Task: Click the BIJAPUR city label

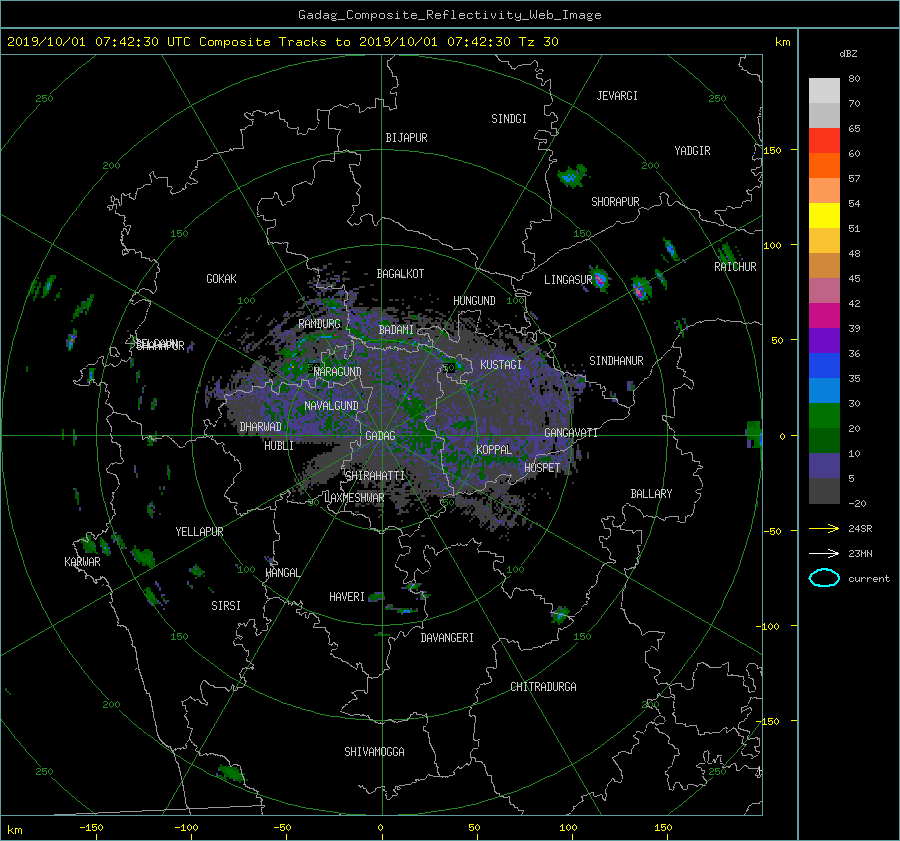Action: pyautogui.click(x=406, y=138)
